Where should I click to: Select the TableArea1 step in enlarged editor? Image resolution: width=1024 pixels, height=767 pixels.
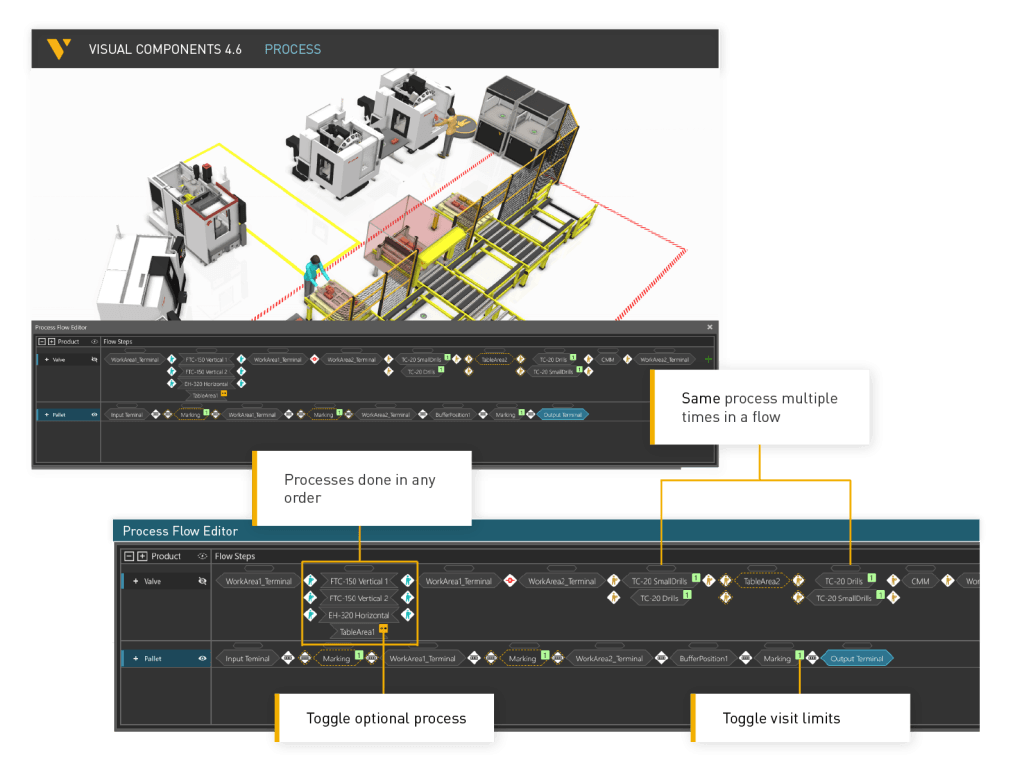click(357, 632)
